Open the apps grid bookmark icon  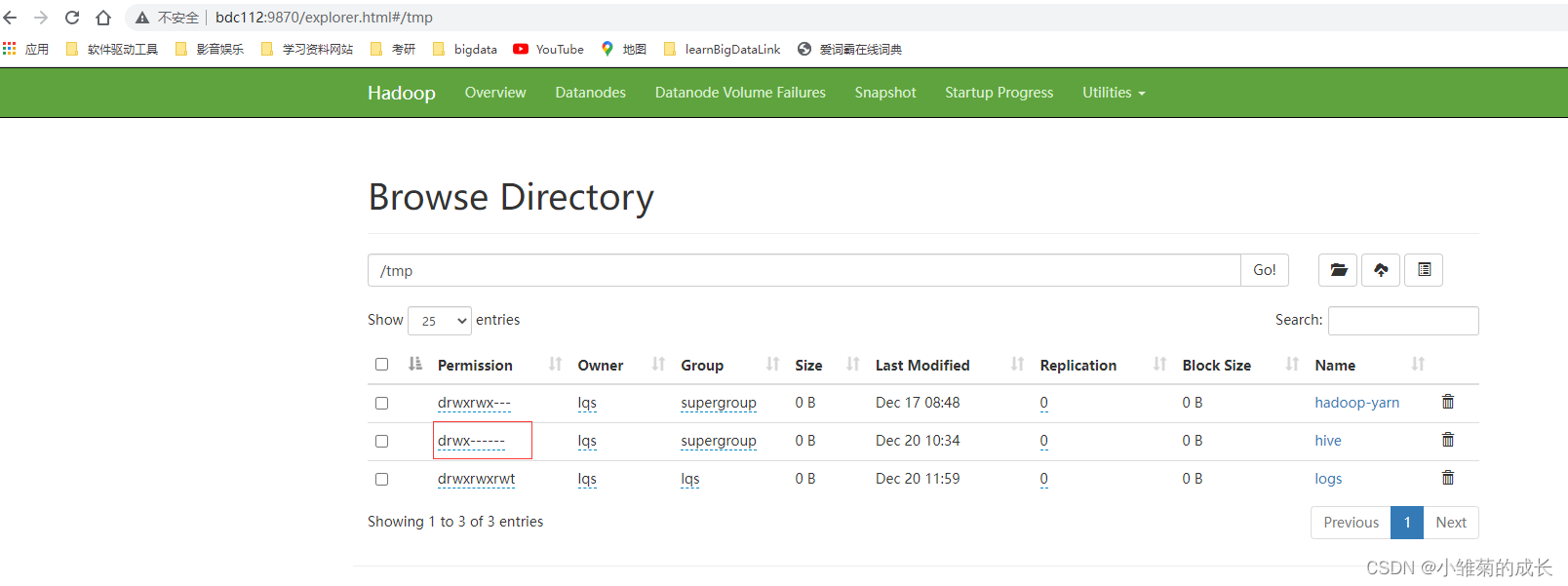10,49
